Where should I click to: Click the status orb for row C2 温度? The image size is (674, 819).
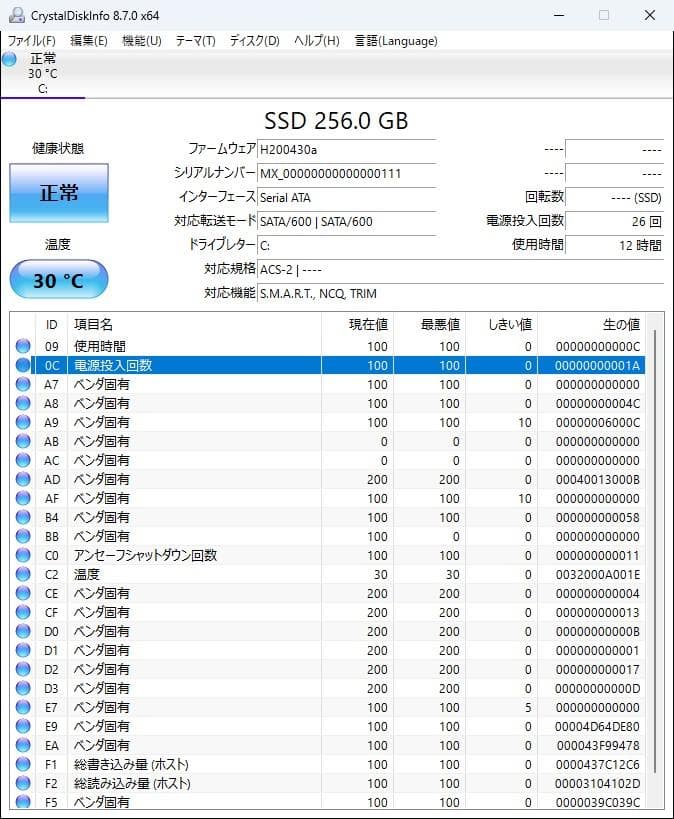pos(23,574)
